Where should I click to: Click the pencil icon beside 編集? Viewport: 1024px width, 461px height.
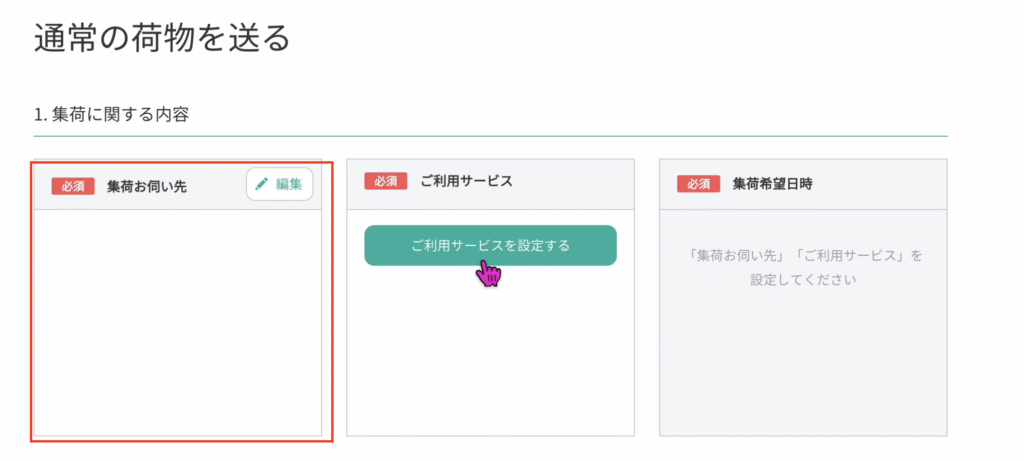[262, 184]
